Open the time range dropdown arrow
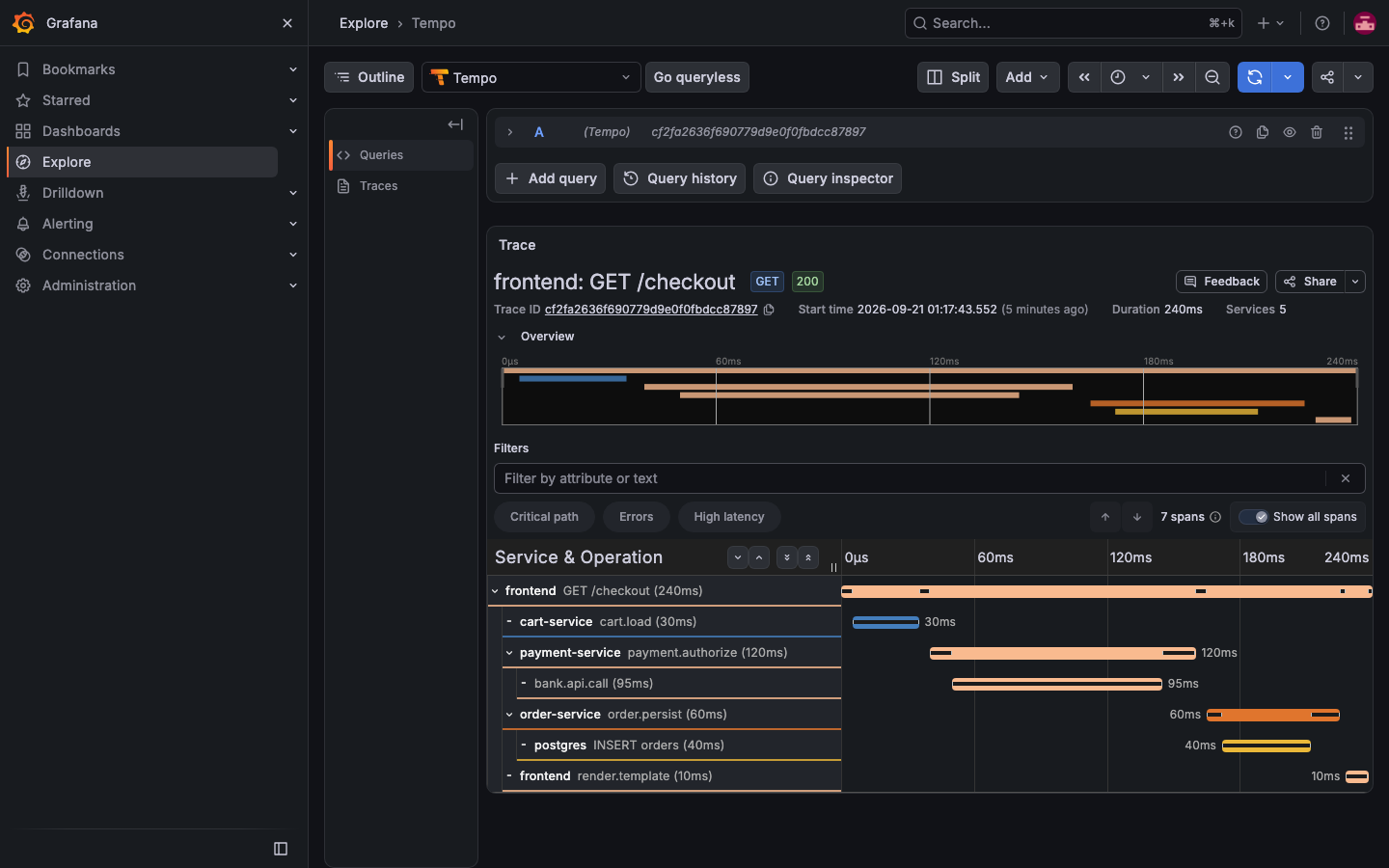This screenshot has height=868, width=1389. tap(1146, 77)
